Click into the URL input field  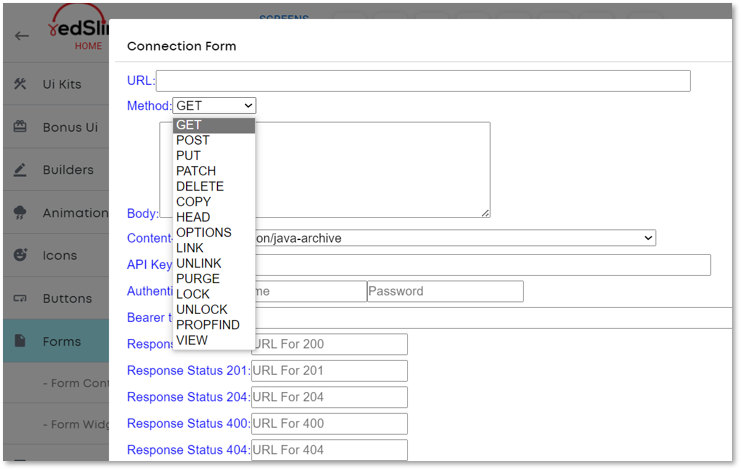point(423,81)
